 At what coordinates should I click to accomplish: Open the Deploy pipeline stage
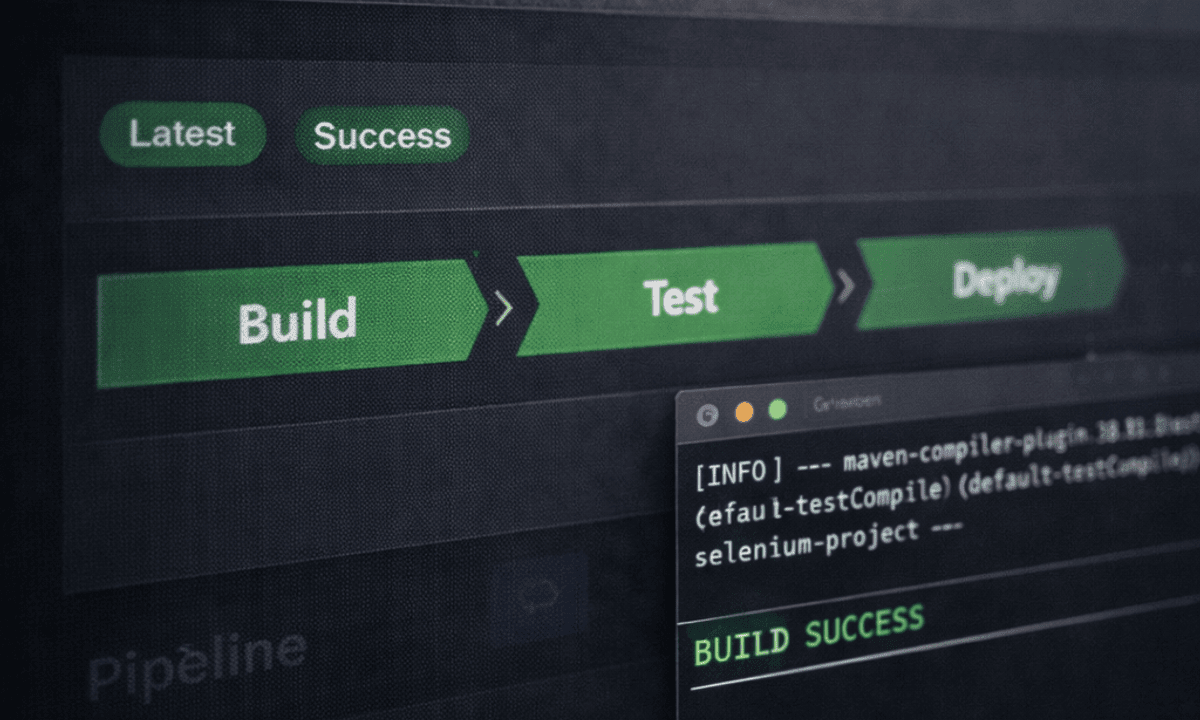[992, 279]
